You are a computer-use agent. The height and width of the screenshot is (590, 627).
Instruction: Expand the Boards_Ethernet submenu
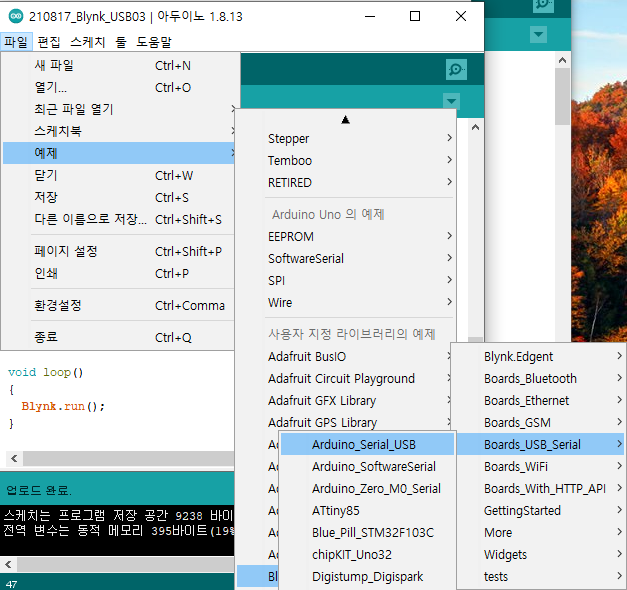(x=540, y=400)
